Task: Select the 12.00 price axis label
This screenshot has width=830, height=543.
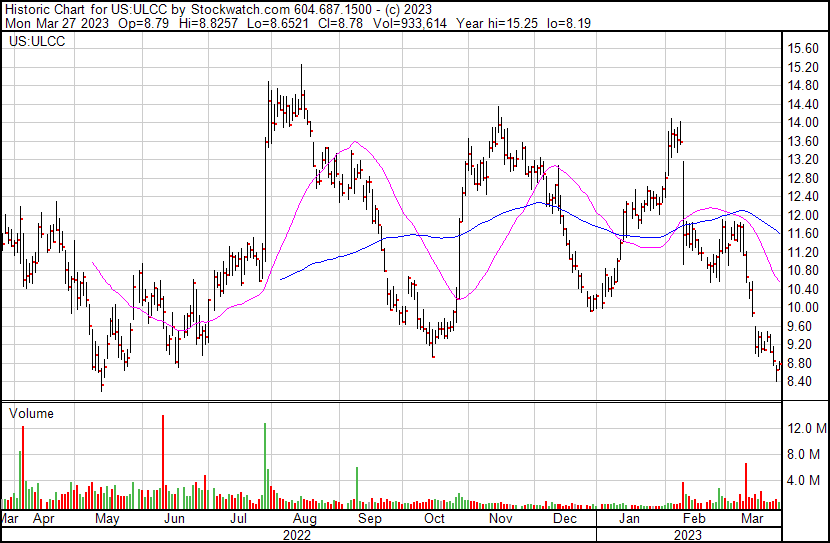Action: pyautogui.click(x=803, y=215)
